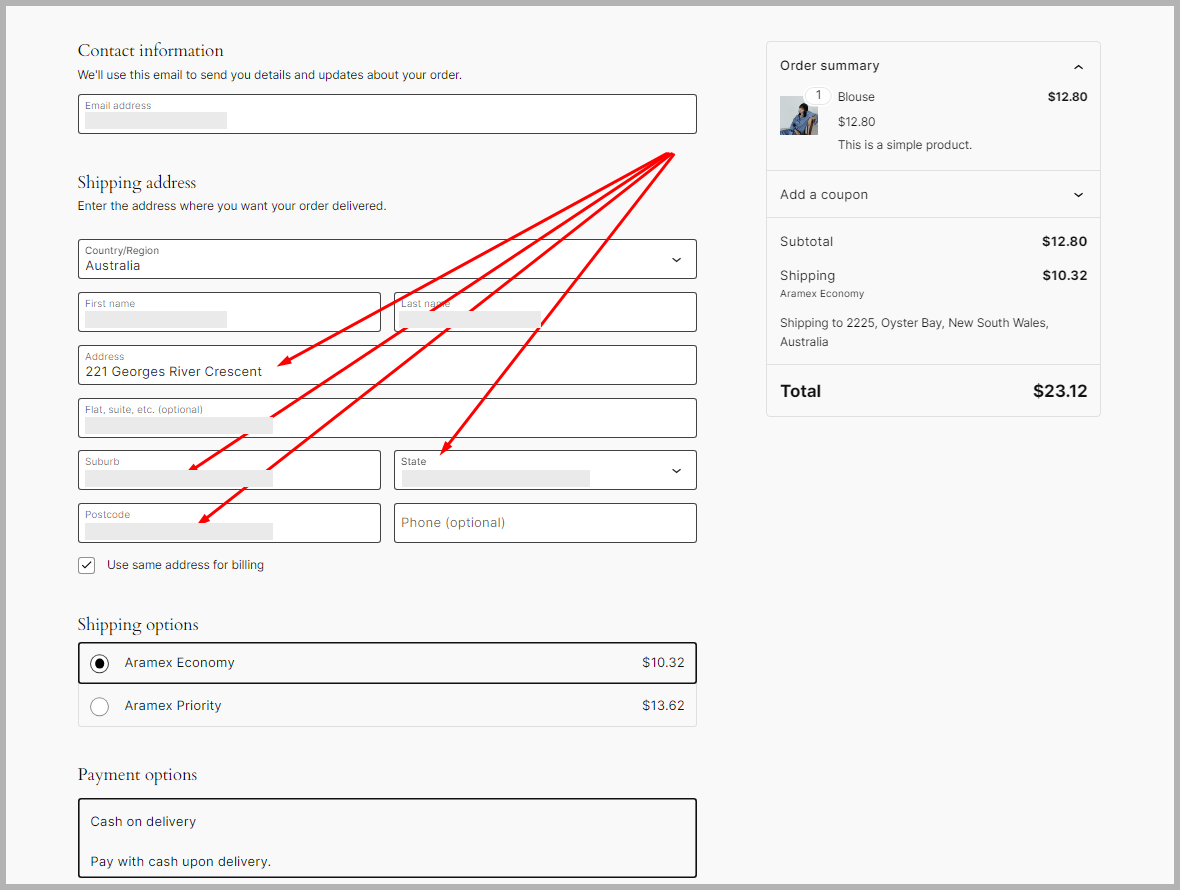This screenshot has height=890, width=1180.
Task: Click the Postcode input field
Action: (229, 524)
